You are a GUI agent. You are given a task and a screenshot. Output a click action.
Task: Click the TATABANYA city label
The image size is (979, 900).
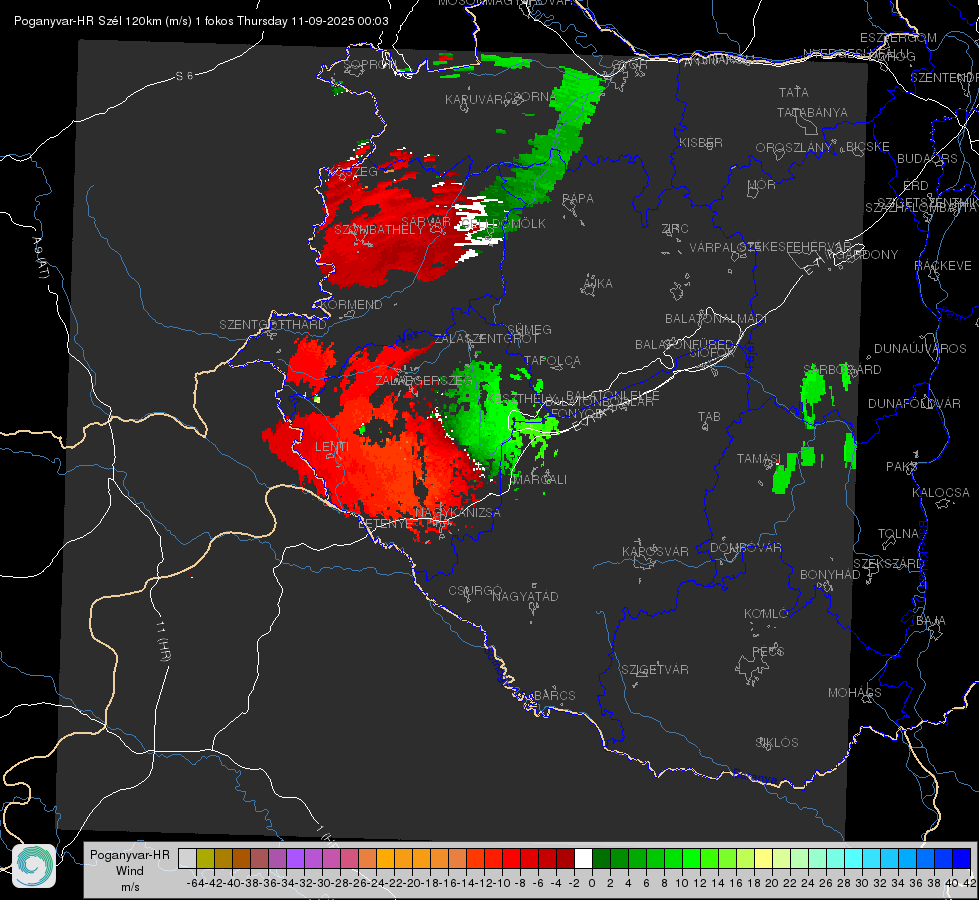pyautogui.click(x=812, y=112)
